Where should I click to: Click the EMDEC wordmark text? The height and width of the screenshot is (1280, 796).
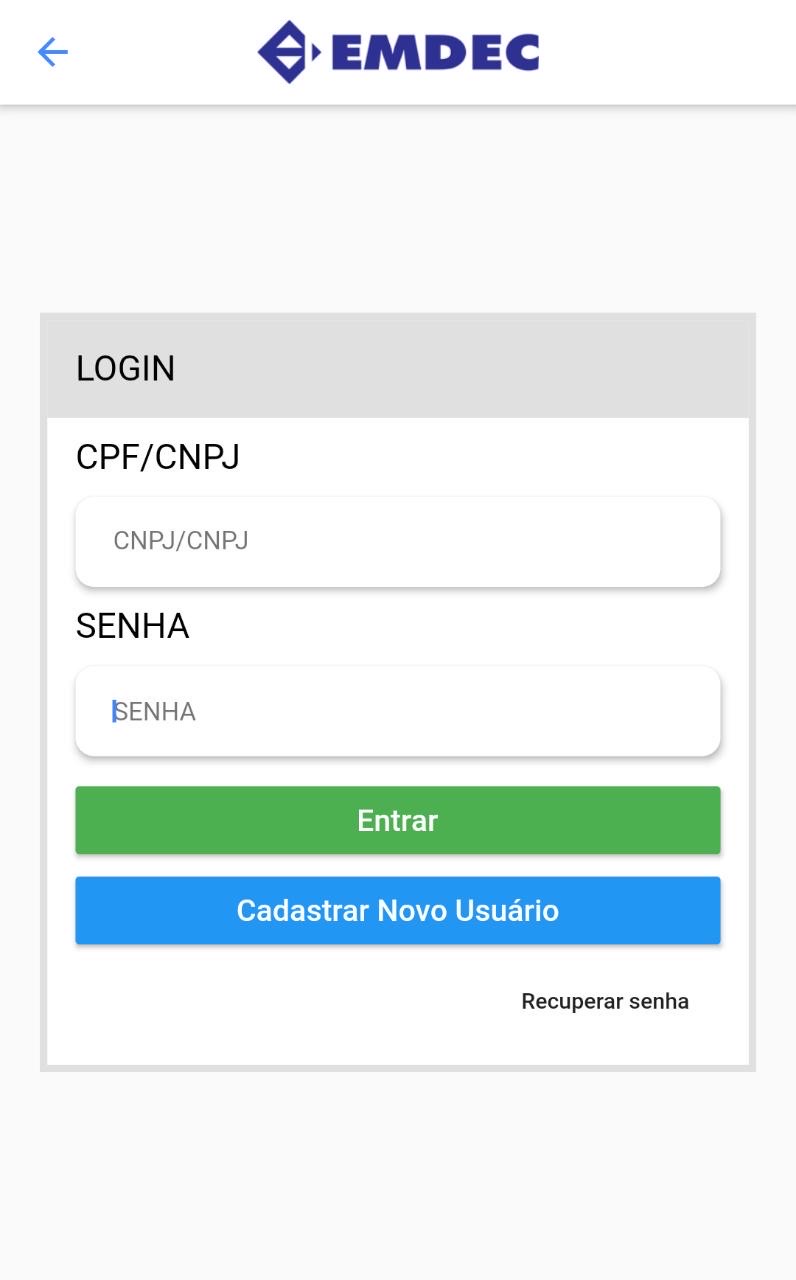click(x=435, y=53)
